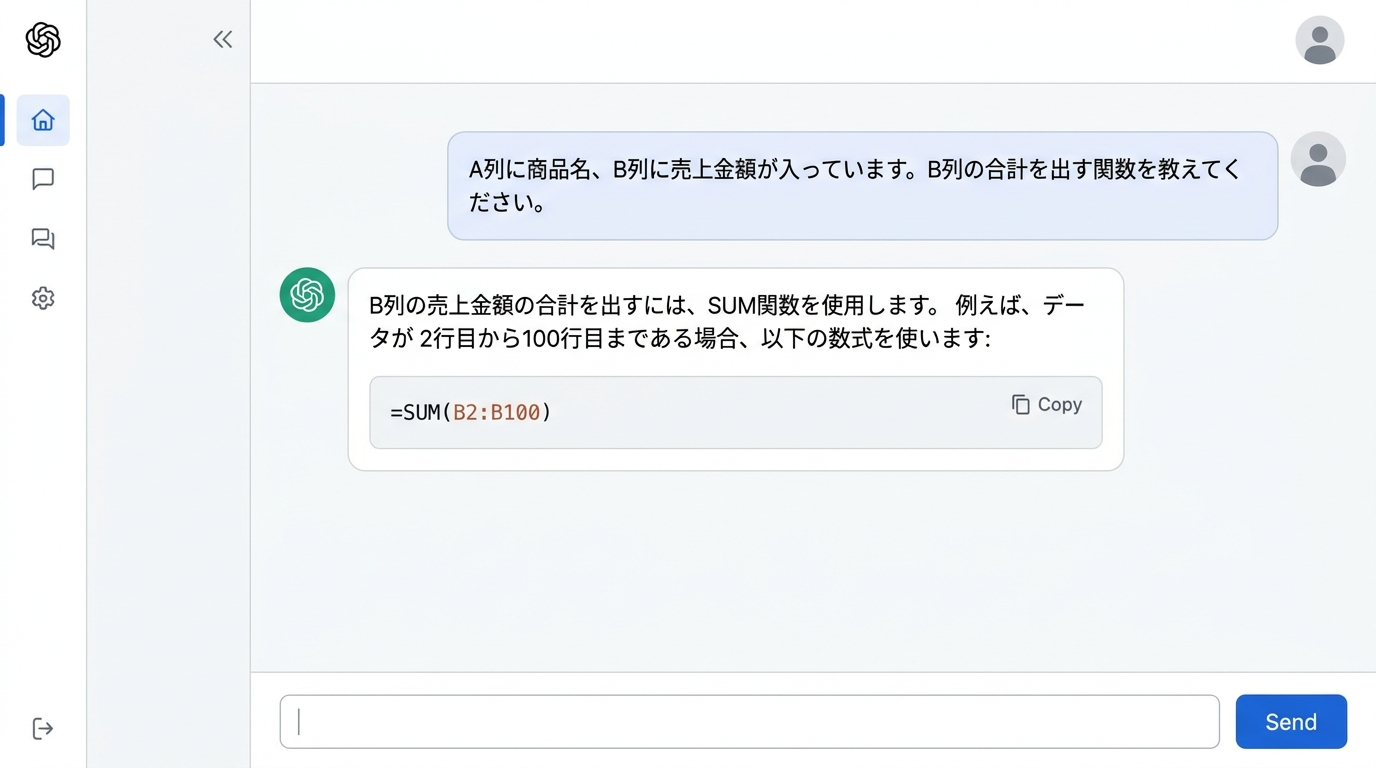Focus the message input field
Viewport: 1376px width, 768px height.
tap(749, 722)
